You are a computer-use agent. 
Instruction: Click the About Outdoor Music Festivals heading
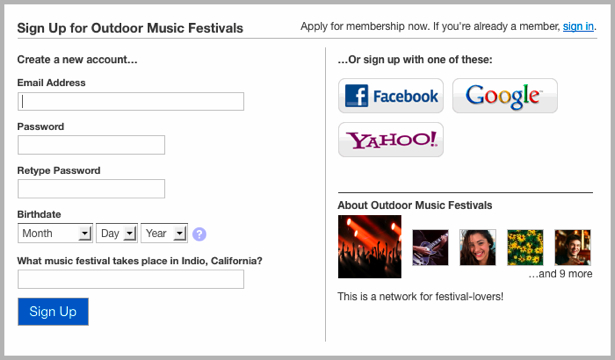click(x=415, y=205)
